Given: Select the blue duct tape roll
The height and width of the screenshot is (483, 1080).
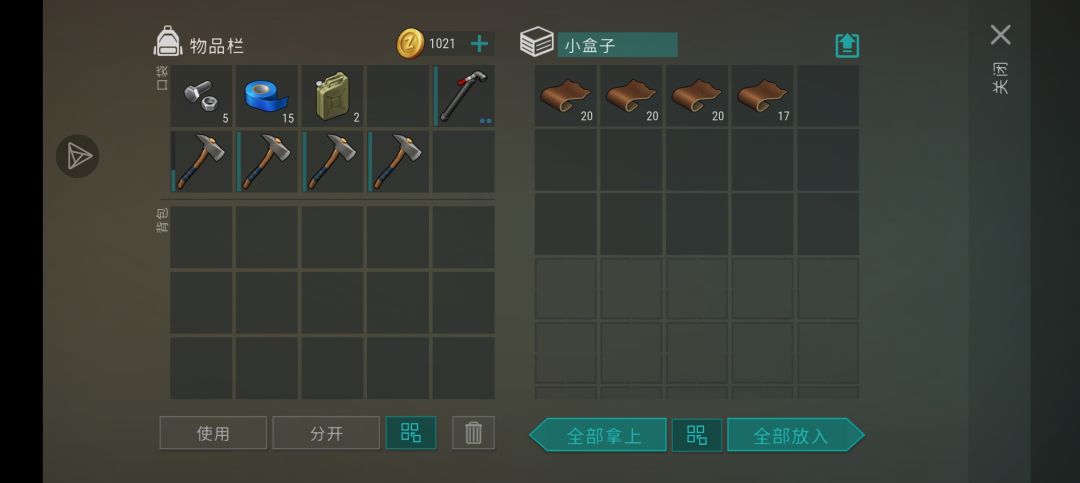Looking at the screenshot, I should [267, 96].
